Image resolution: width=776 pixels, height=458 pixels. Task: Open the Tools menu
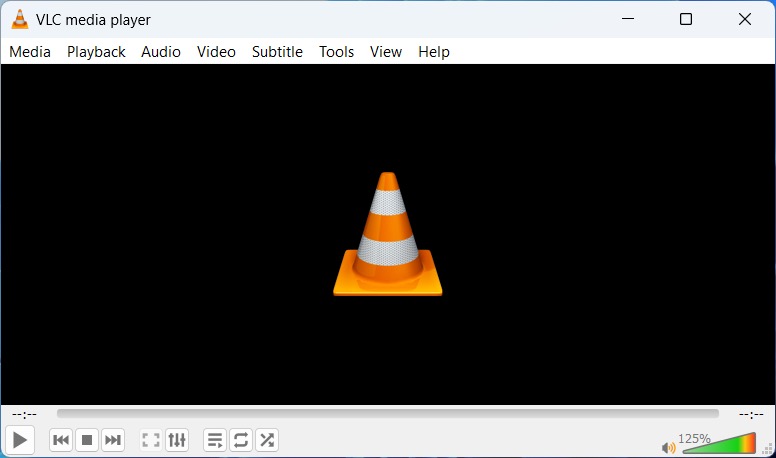pos(336,51)
